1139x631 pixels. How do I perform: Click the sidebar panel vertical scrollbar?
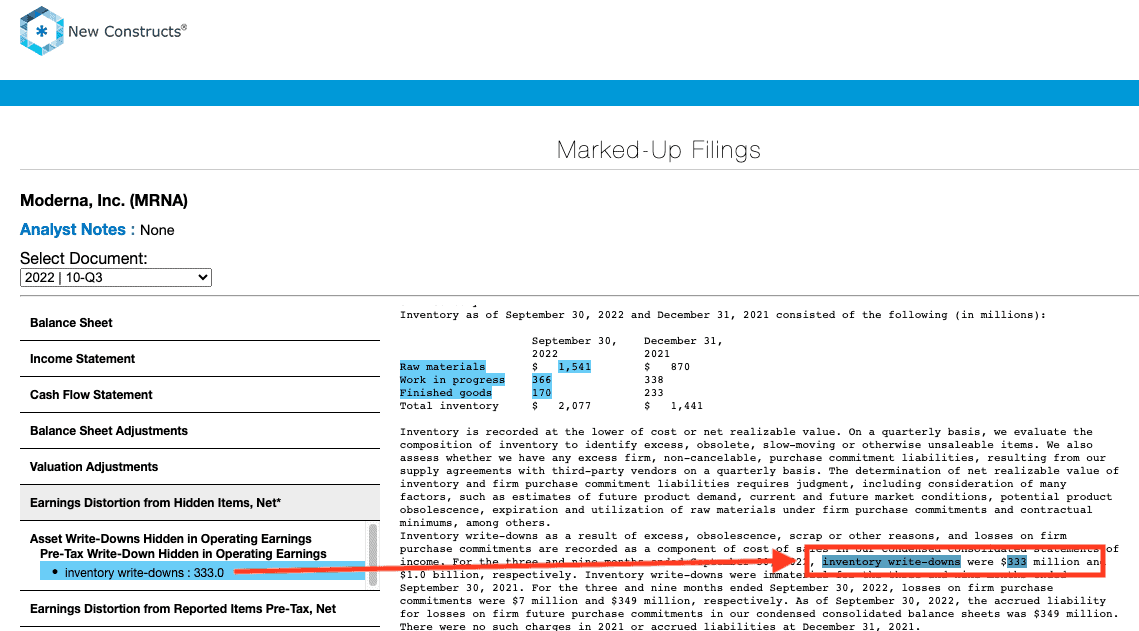[x=373, y=554]
